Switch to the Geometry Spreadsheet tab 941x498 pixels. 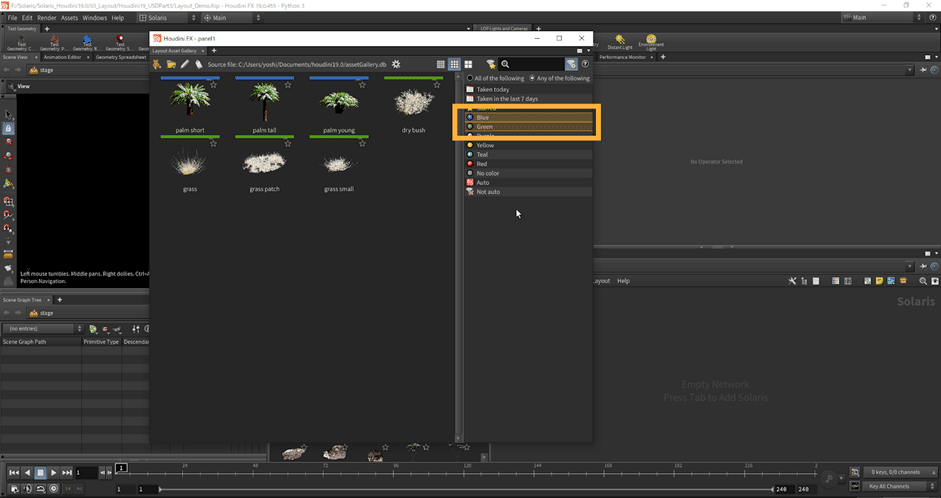pos(121,57)
